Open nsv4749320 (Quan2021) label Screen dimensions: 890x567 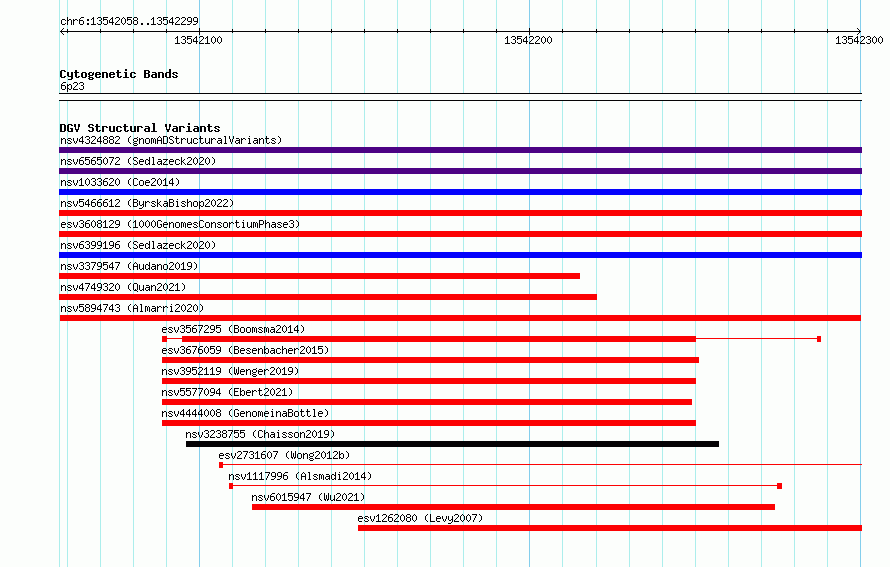coord(123,287)
